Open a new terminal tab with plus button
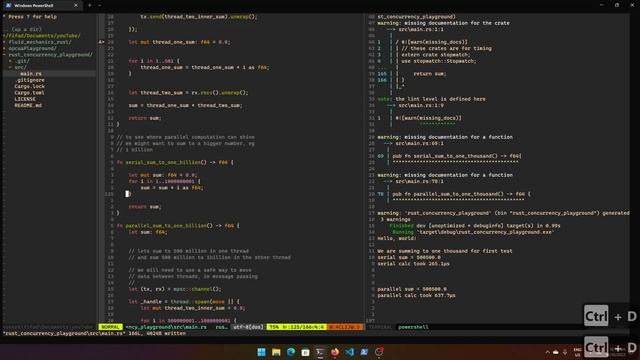This screenshot has height=360, width=640. tap(90, 5)
